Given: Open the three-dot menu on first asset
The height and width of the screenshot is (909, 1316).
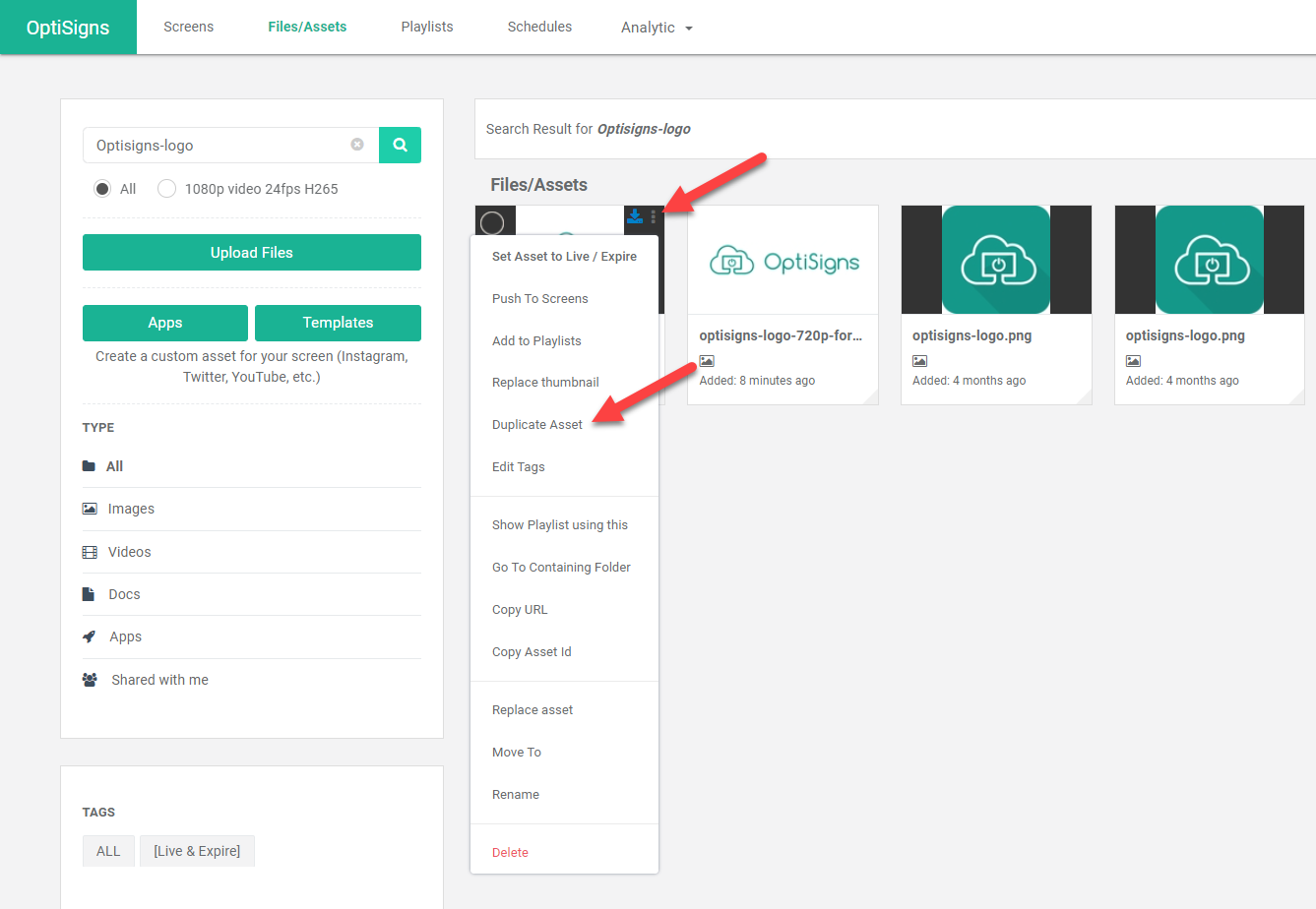Looking at the screenshot, I should click(x=654, y=216).
